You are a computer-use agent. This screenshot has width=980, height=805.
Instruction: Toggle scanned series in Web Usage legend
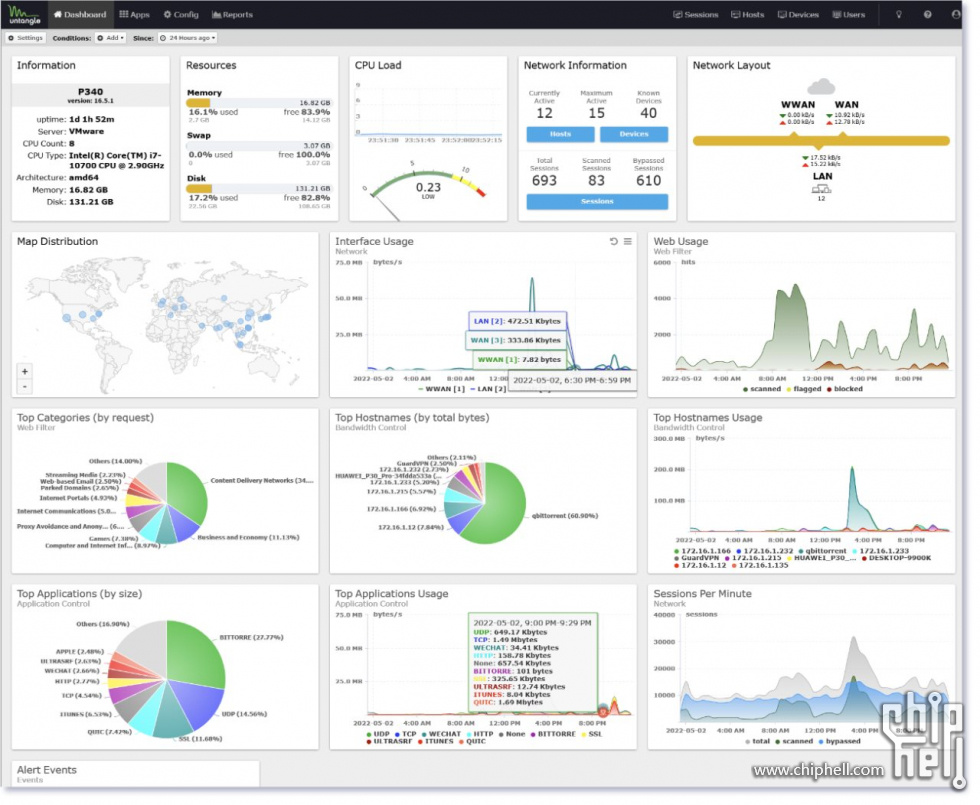pos(762,389)
